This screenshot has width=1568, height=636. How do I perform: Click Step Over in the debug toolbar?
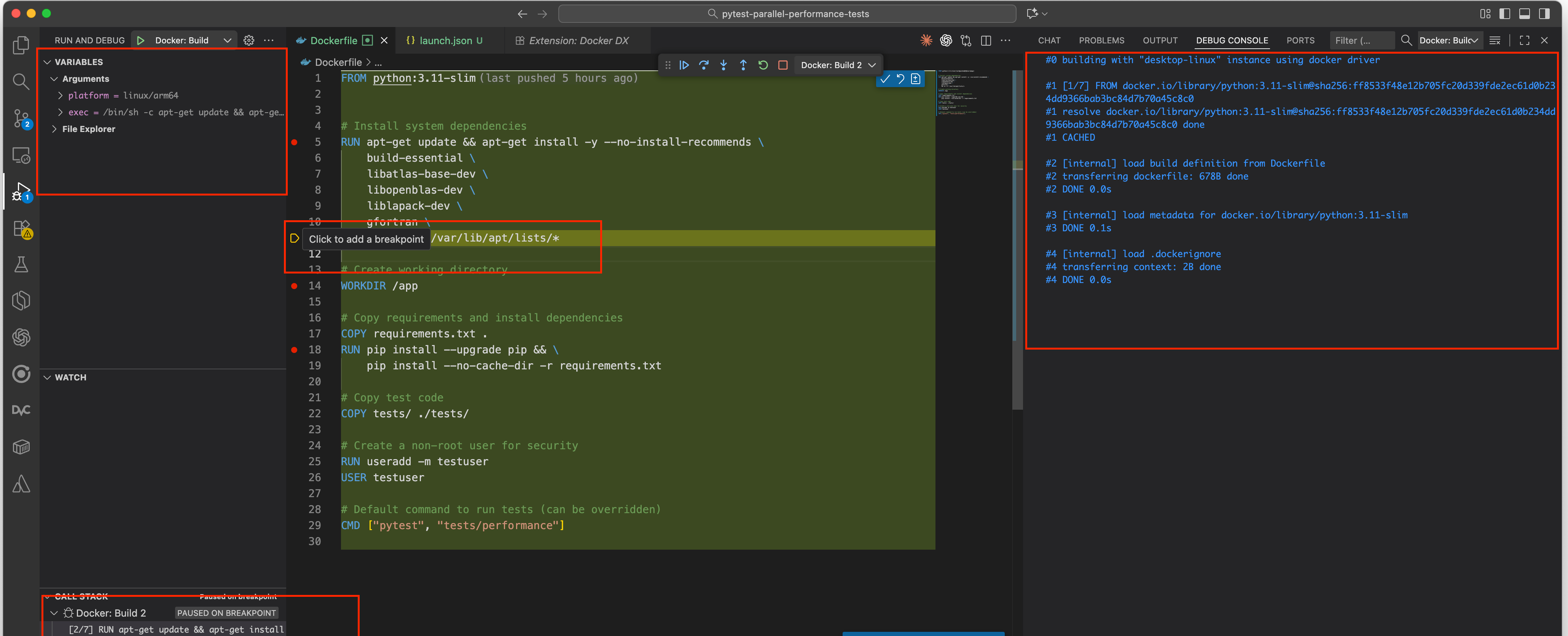(704, 65)
